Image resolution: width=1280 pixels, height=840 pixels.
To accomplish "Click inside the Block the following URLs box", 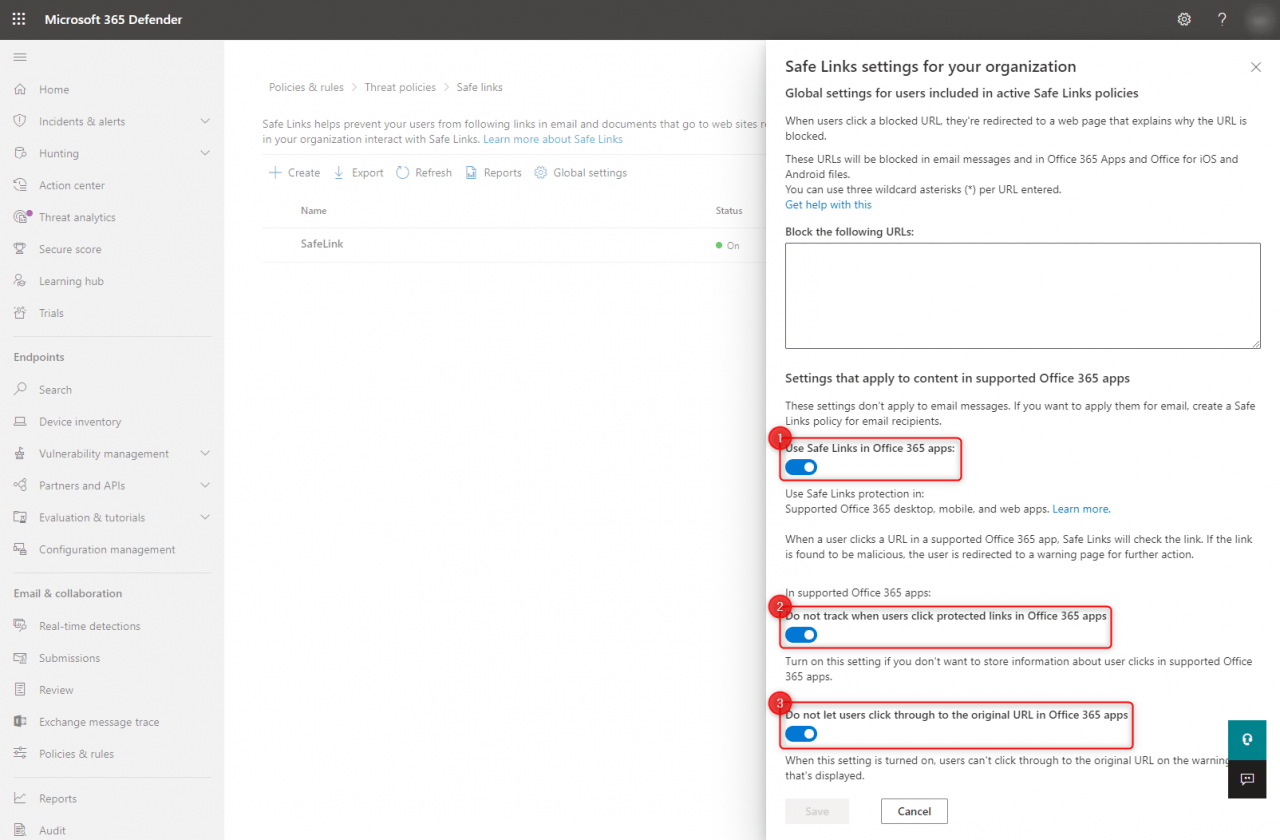I will [x=1022, y=294].
